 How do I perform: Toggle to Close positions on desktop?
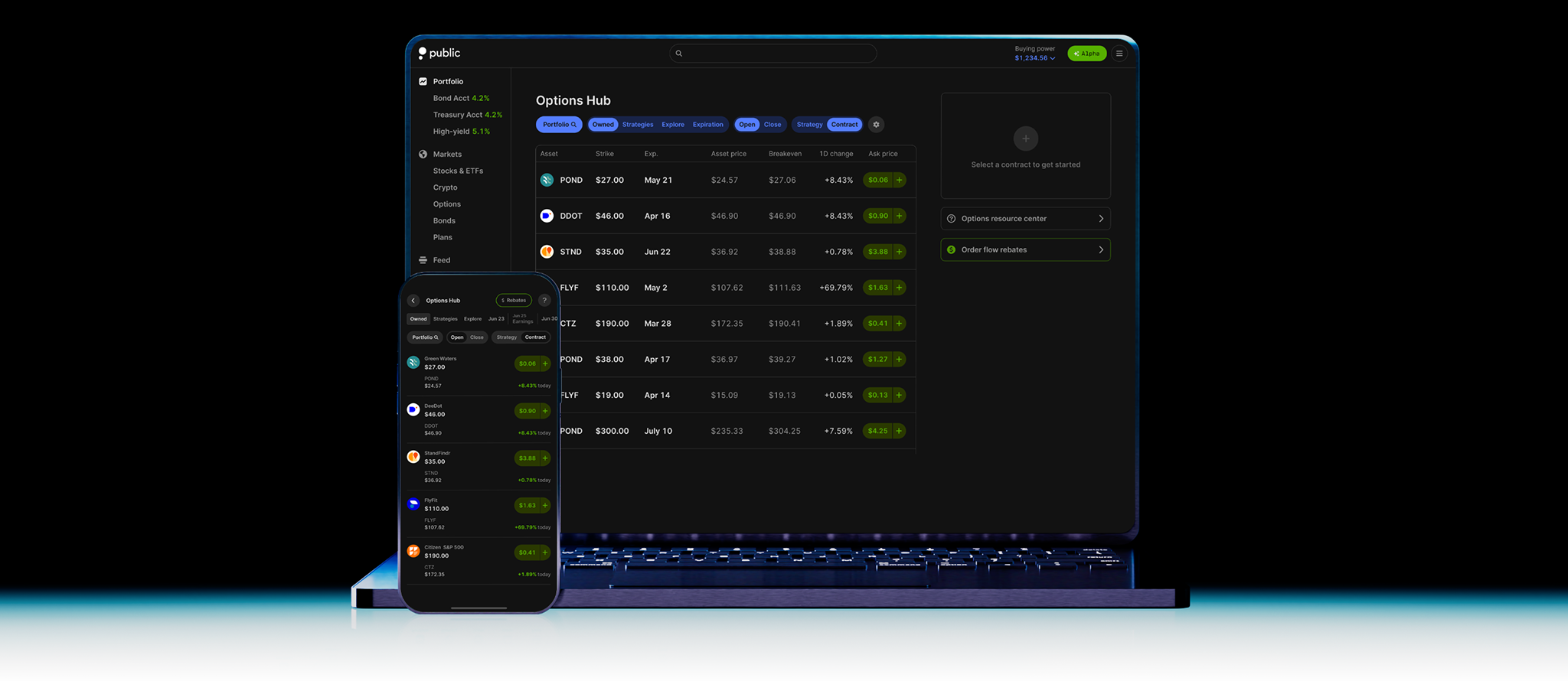773,125
